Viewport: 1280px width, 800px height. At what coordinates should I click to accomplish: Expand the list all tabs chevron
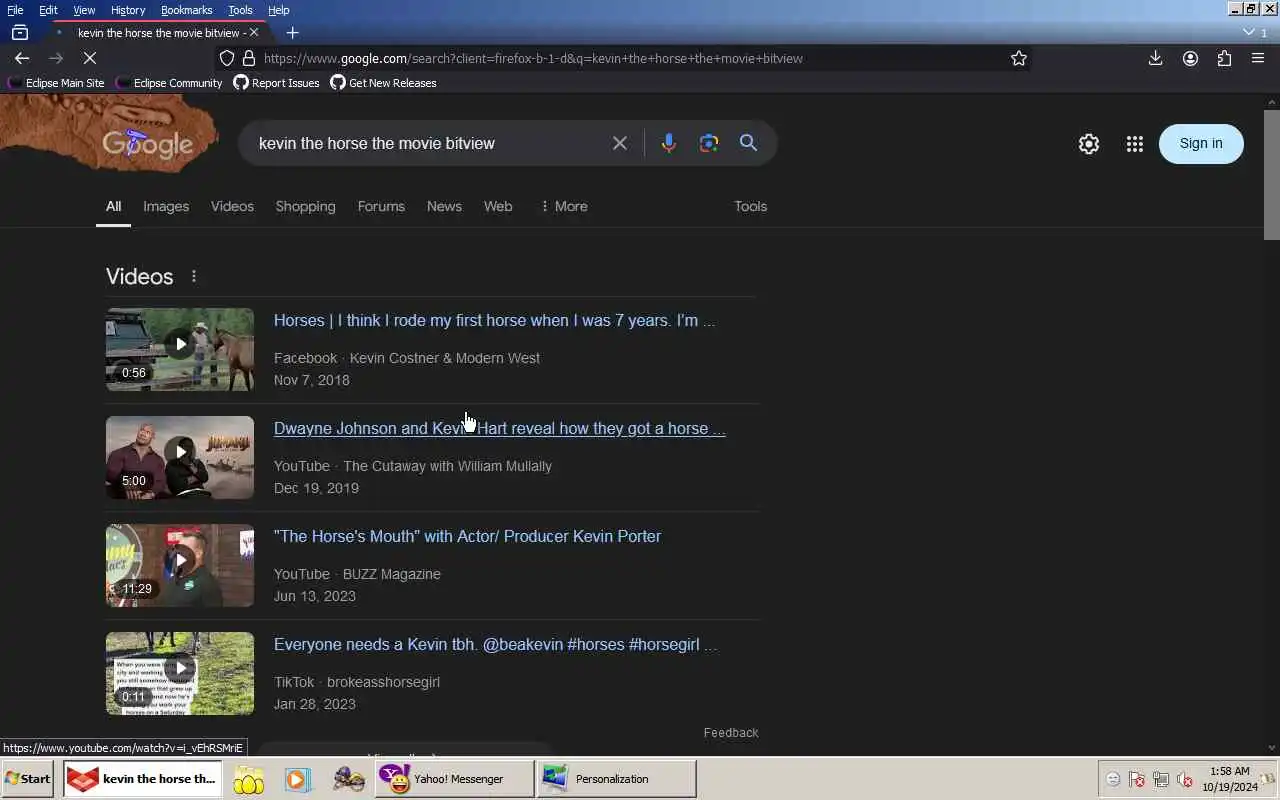click(1248, 32)
